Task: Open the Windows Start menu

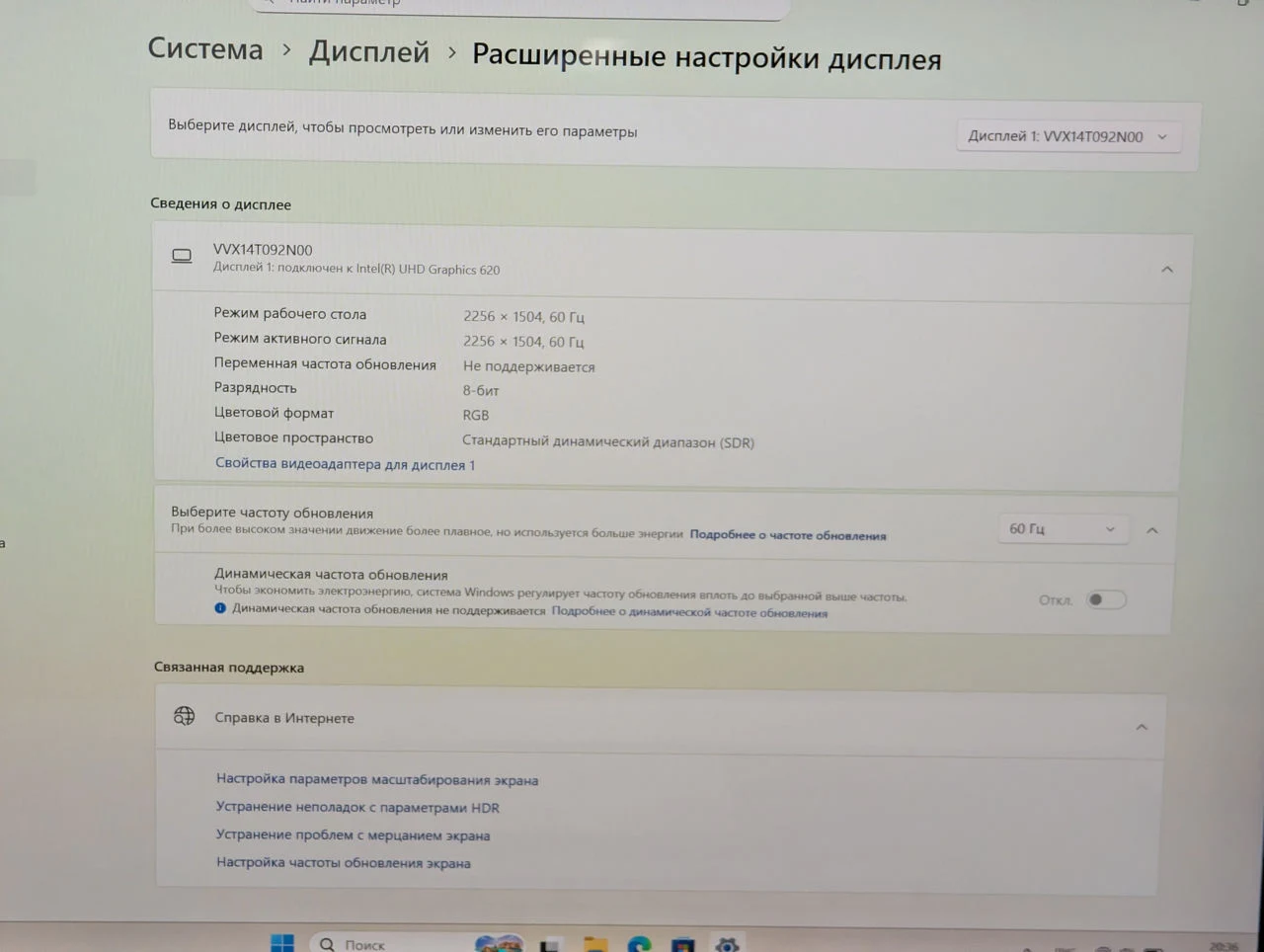Action: coord(282,943)
